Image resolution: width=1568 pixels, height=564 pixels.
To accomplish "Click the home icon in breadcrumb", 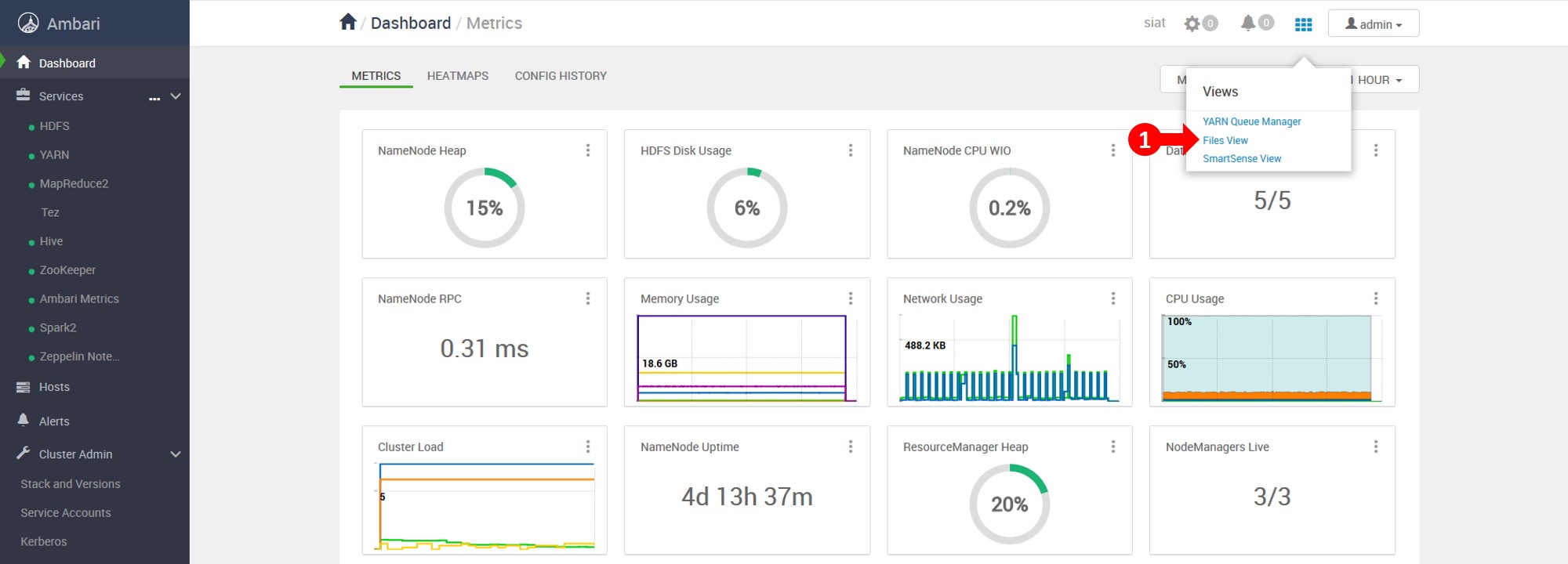I will coord(348,22).
